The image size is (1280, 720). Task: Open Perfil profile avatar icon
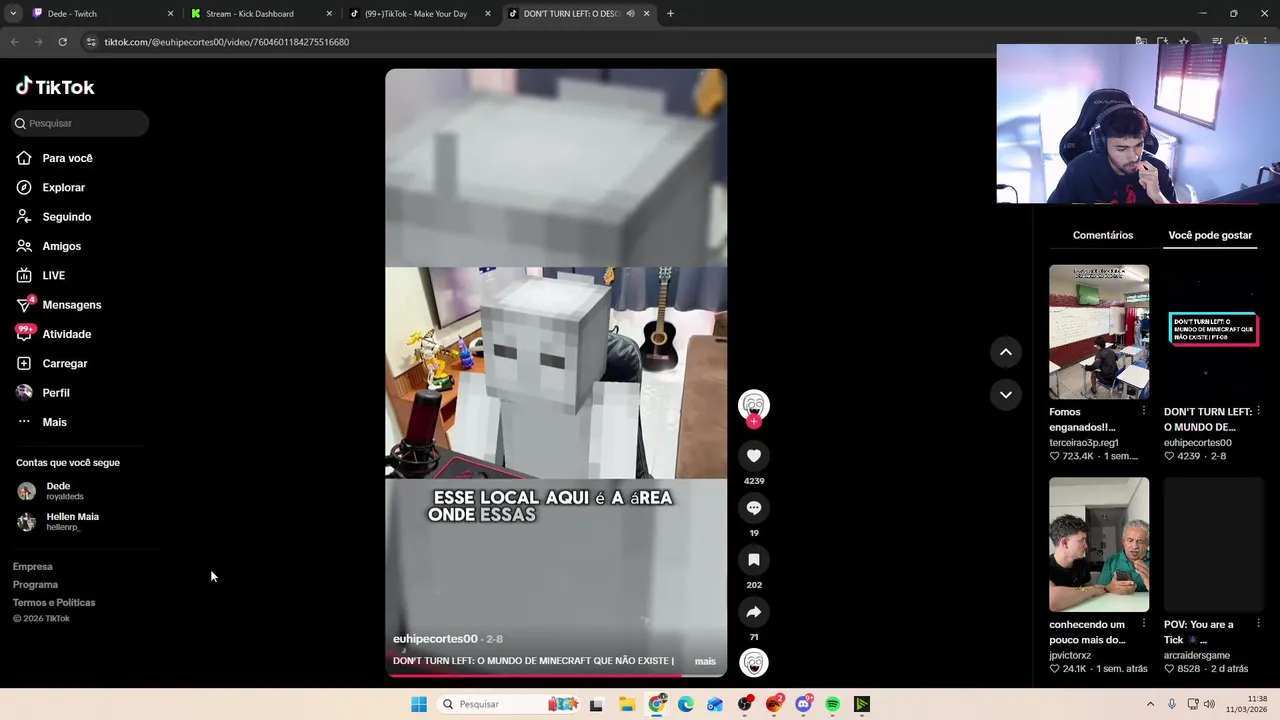click(24, 393)
